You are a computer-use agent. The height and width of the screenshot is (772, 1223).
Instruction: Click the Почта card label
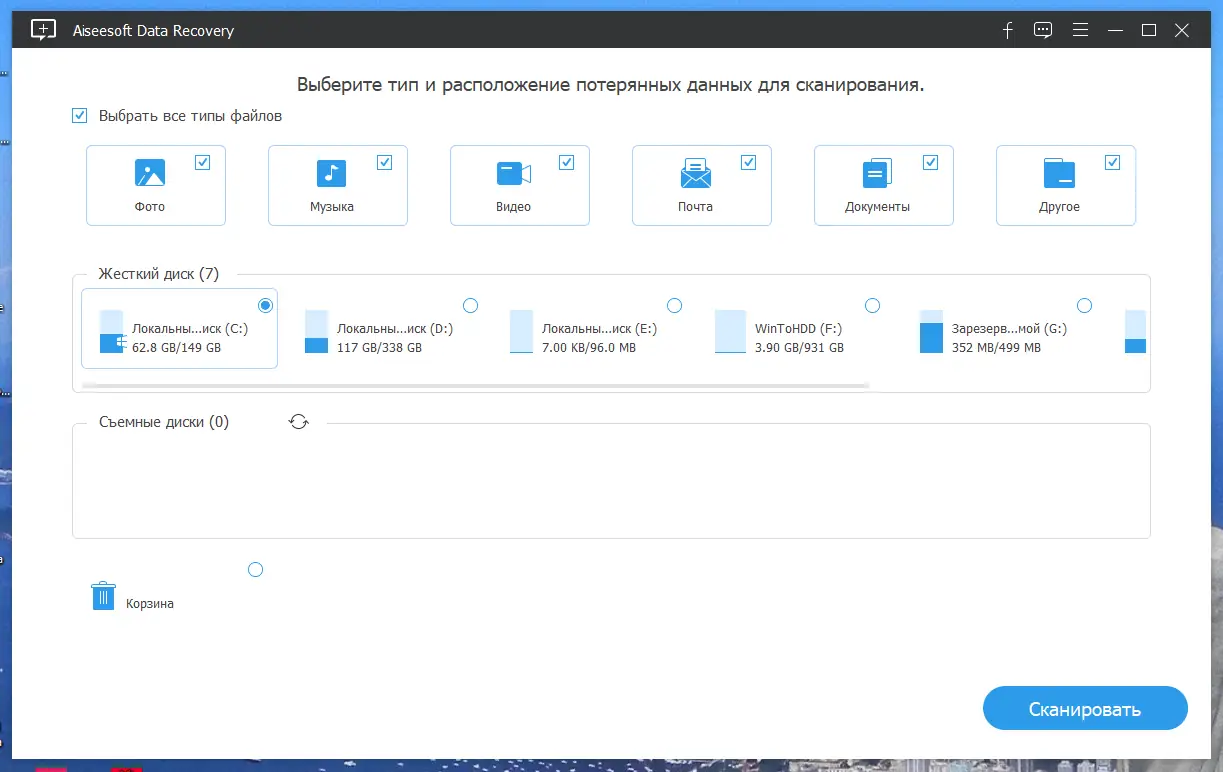coord(695,207)
